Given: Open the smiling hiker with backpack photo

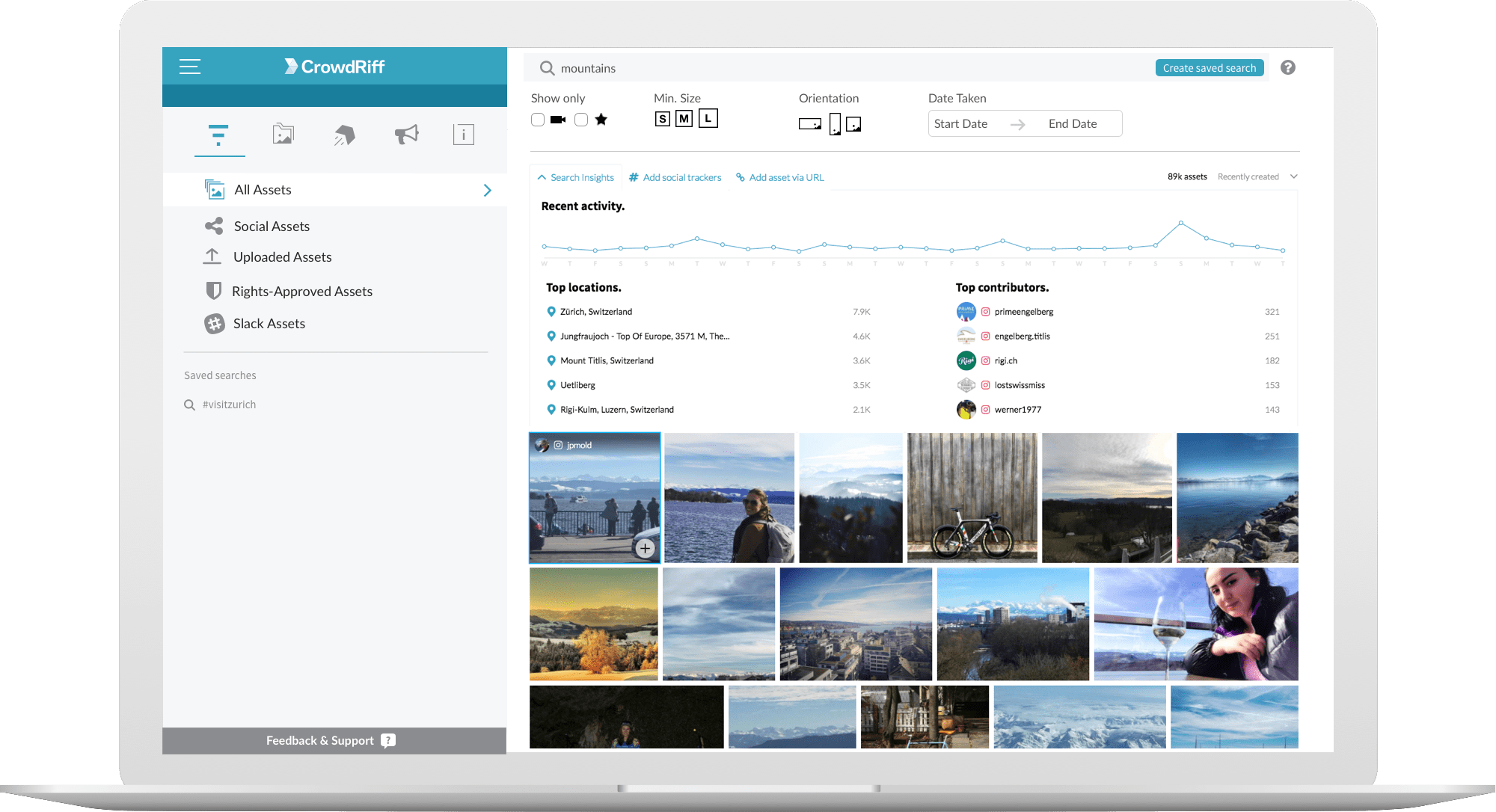Looking at the screenshot, I should [x=729, y=498].
